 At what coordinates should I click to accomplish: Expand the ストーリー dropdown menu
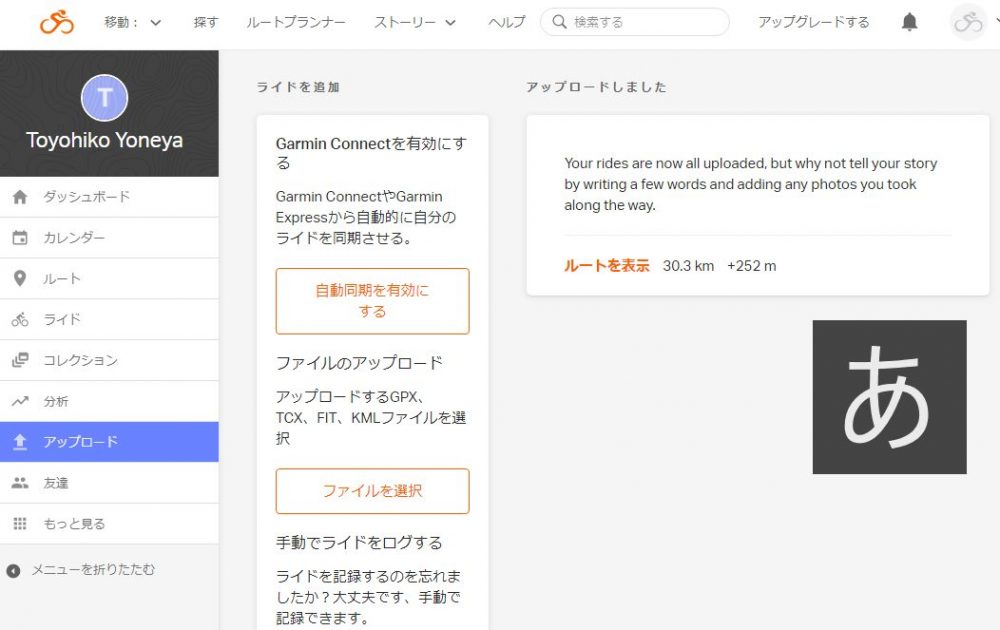[x=415, y=22]
